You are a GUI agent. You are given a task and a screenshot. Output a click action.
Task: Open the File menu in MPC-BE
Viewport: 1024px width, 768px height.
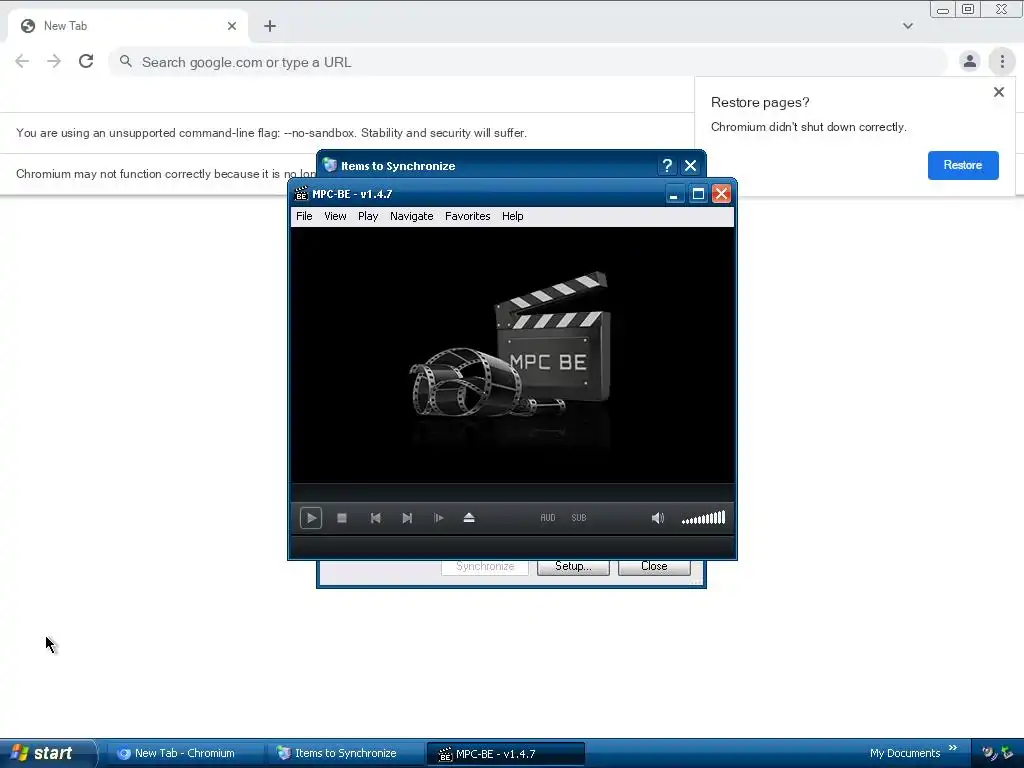(304, 216)
